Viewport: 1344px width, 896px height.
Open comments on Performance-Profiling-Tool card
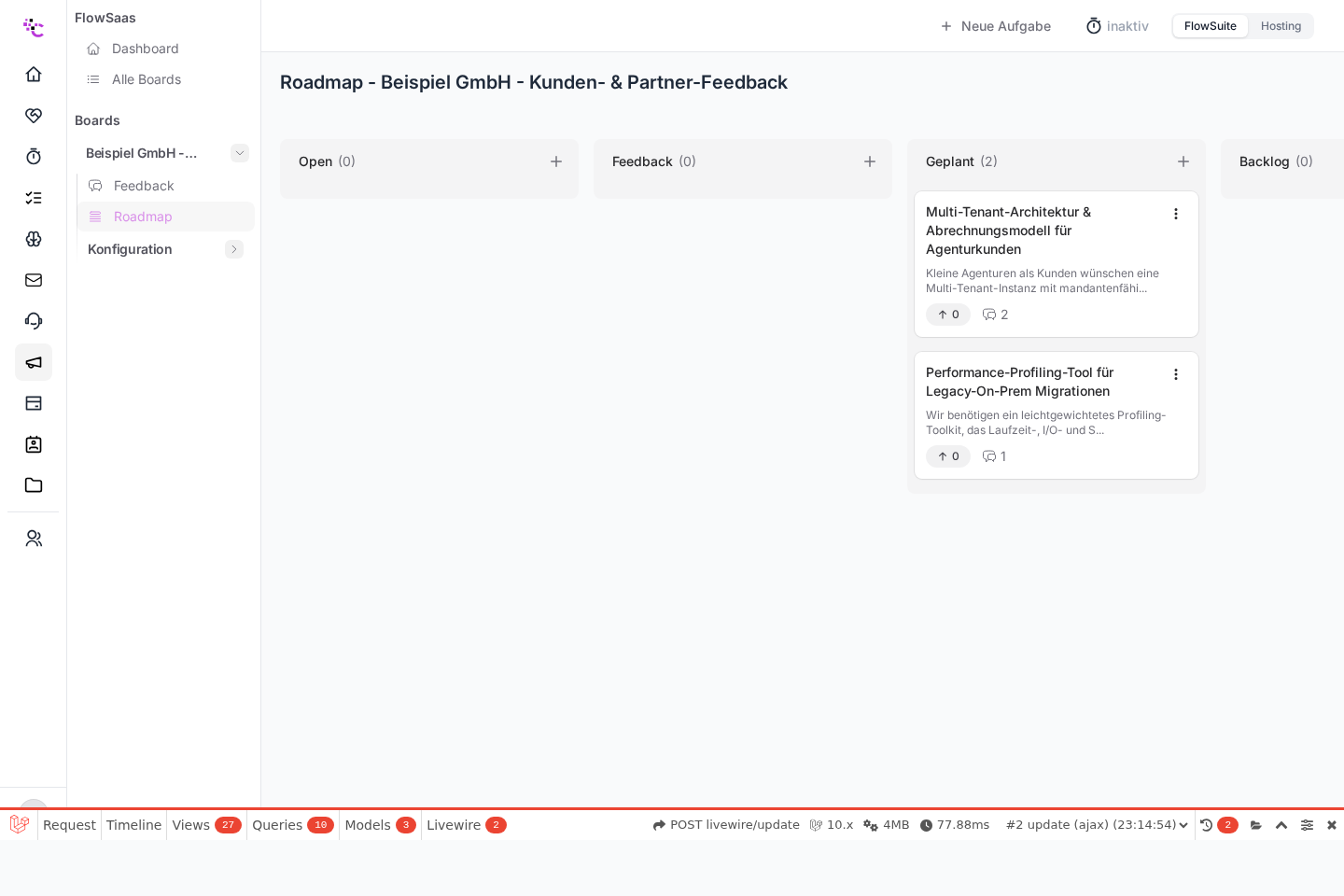point(994,456)
